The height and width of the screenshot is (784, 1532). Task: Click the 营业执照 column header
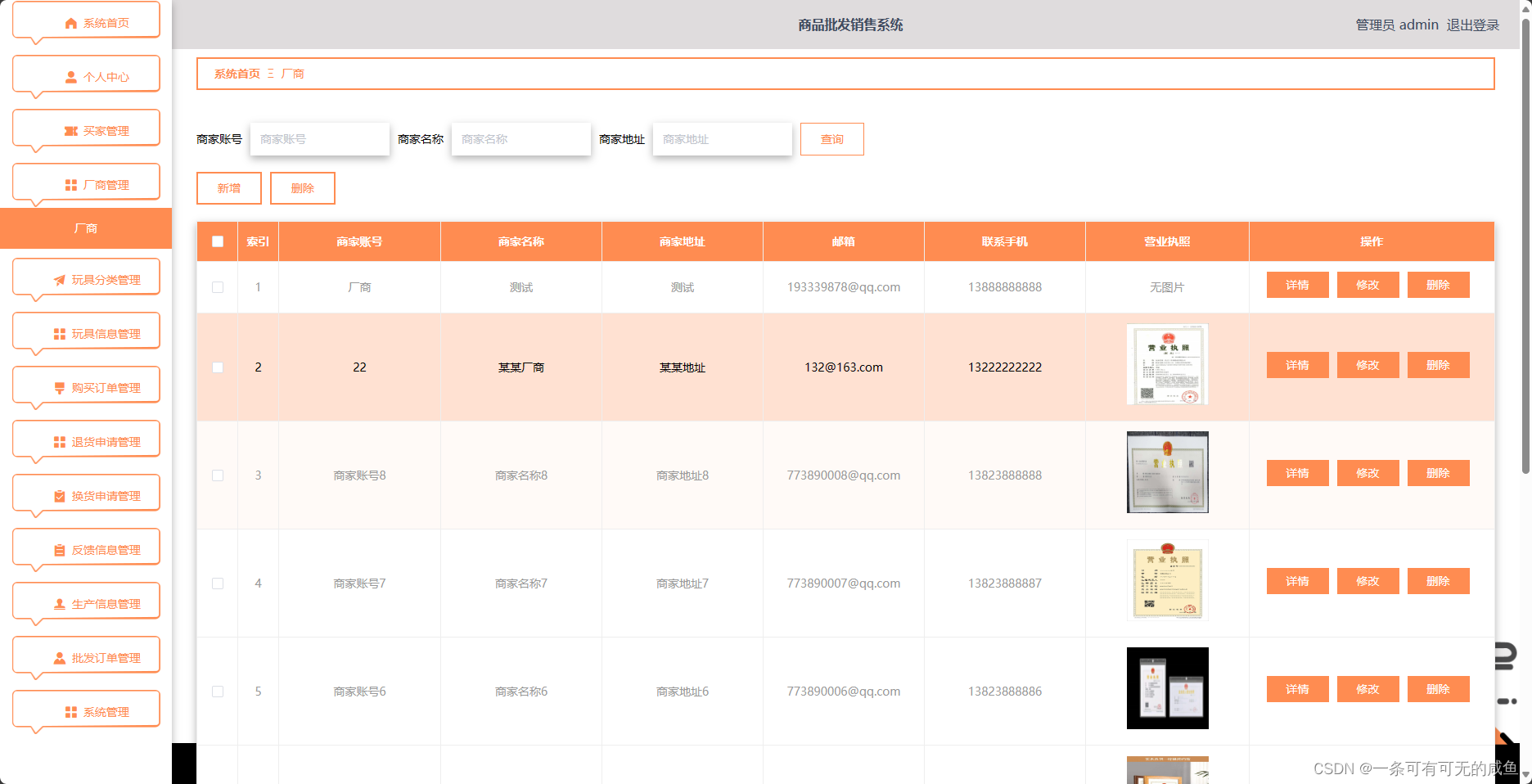(1167, 241)
